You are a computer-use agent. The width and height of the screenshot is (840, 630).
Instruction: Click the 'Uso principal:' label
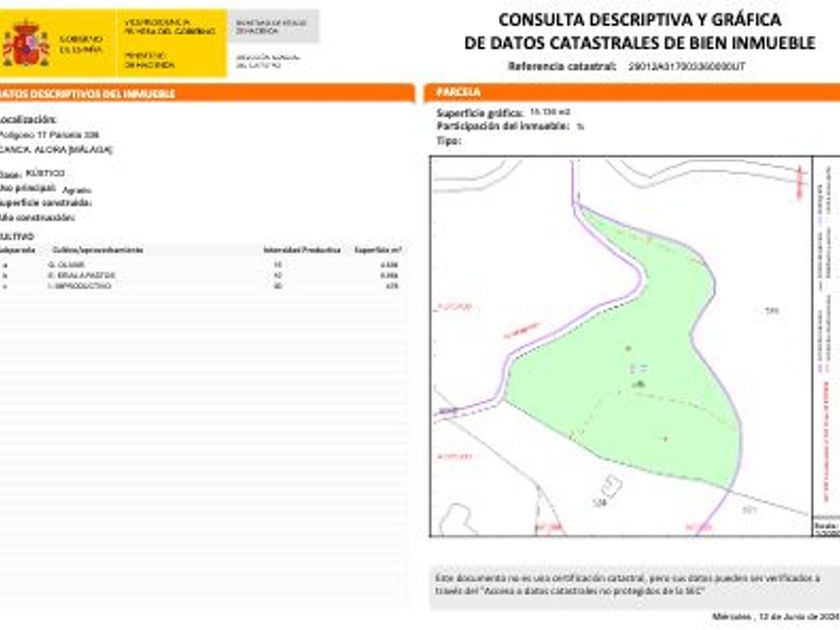(x=28, y=189)
